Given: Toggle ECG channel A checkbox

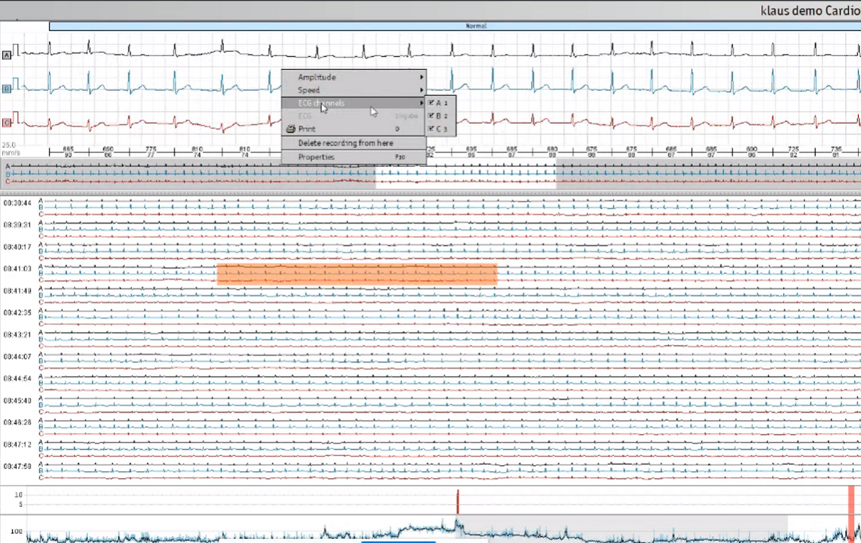Looking at the screenshot, I should pos(431,103).
